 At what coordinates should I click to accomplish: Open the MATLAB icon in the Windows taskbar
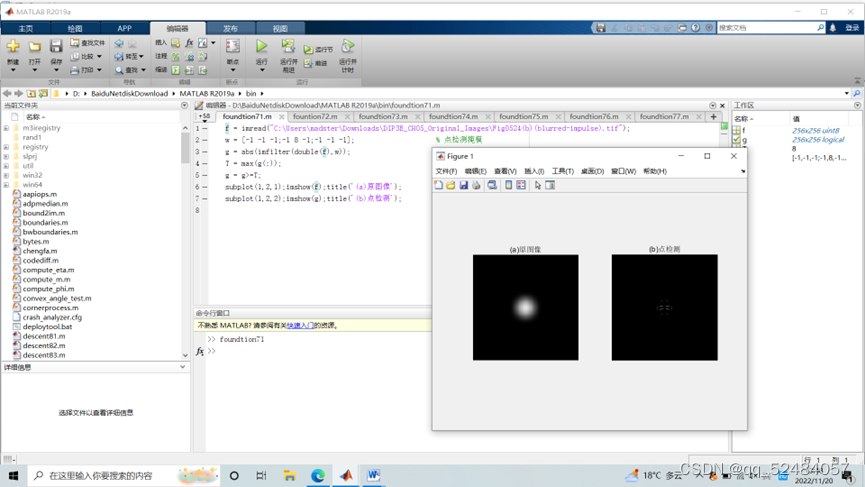tap(346, 475)
